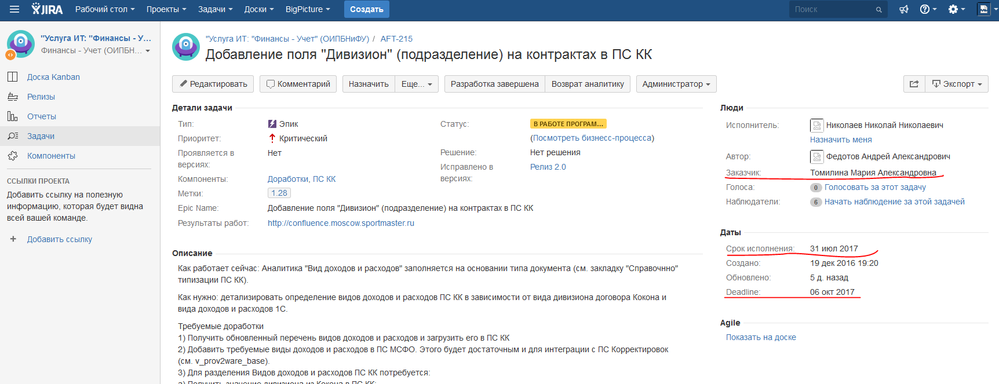
Task: Click the project avatar in sidebar
Action: (x=20, y=44)
